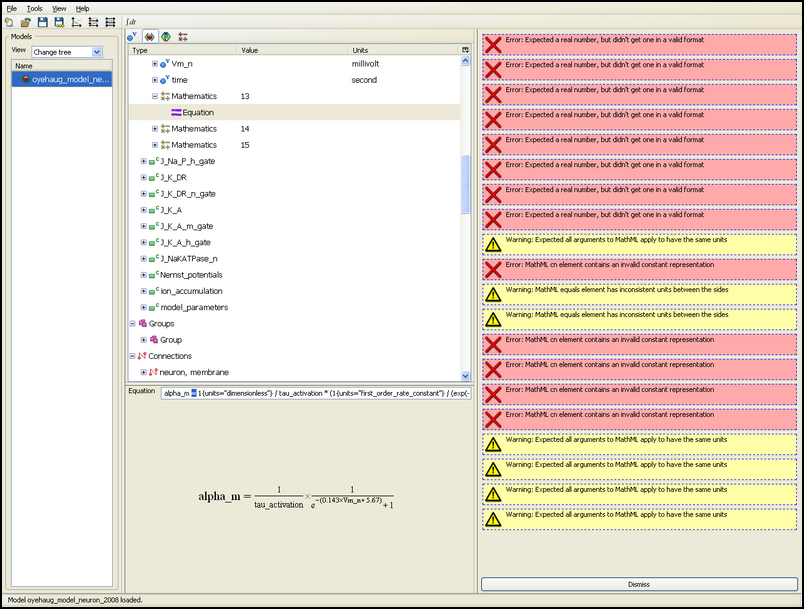This screenshot has height=609, width=804.
Task: Click the 'second' units cell
Action: pos(364,80)
